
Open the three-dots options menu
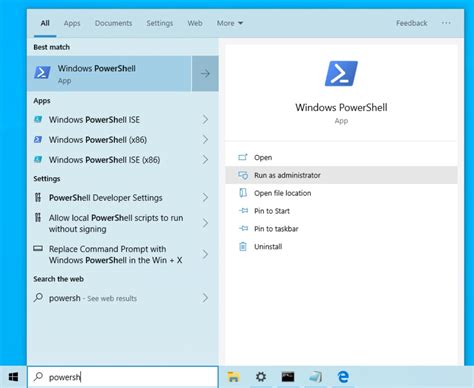coord(446,23)
